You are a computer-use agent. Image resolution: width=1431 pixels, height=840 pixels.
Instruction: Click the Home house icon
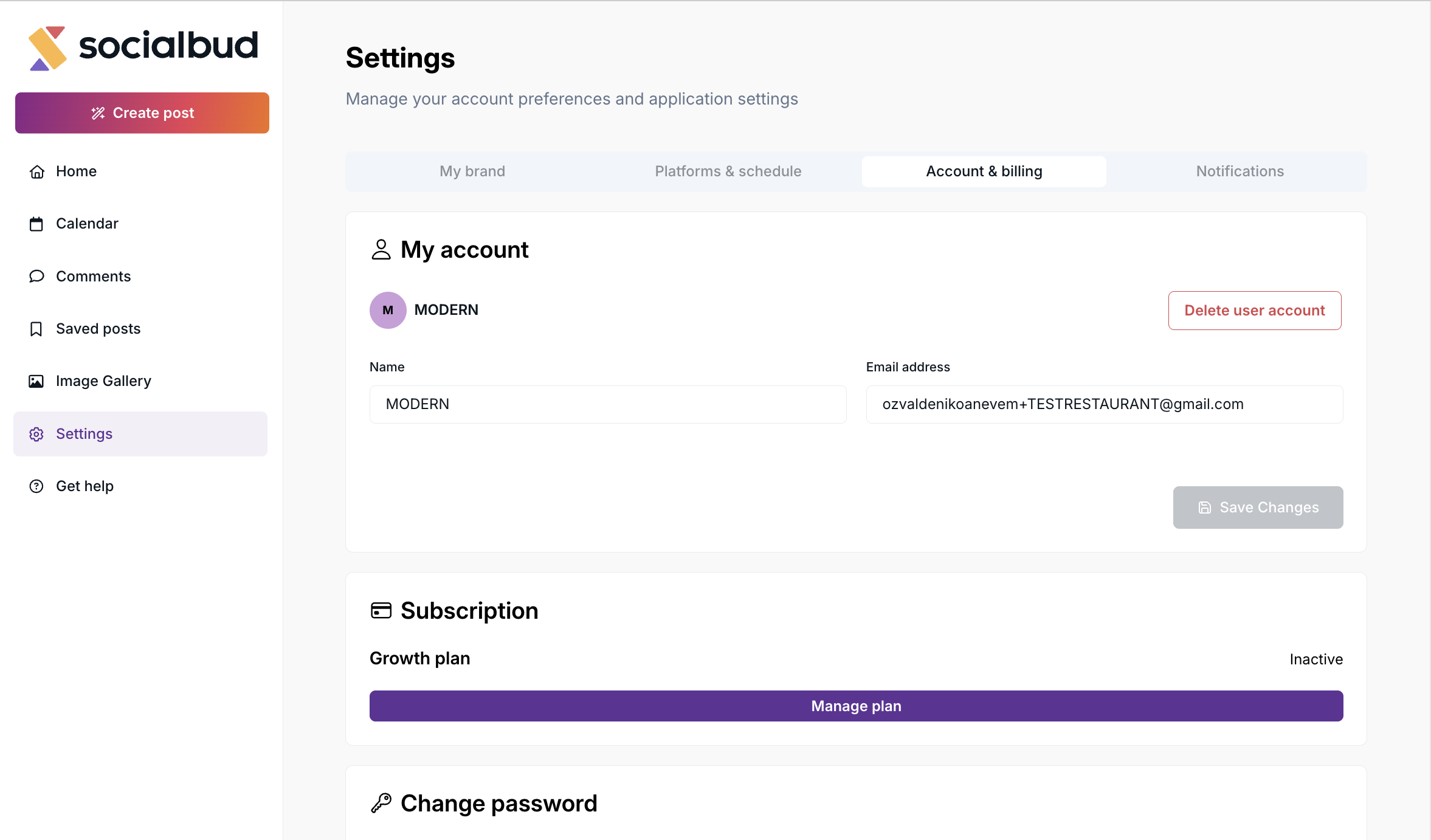36,172
